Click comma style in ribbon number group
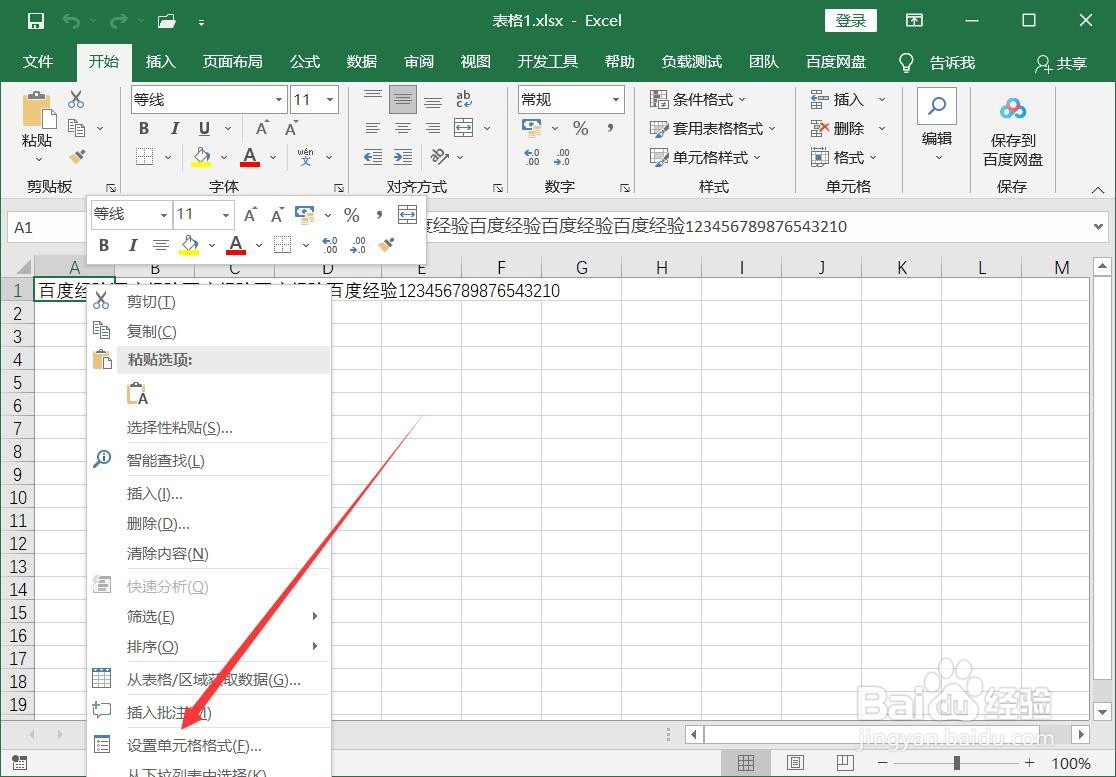The image size is (1116, 777). point(611,128)
